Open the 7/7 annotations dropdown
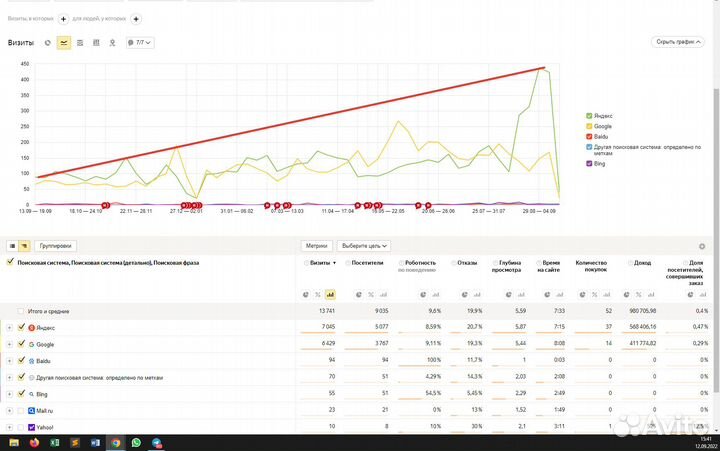 [x=140, y=43]
